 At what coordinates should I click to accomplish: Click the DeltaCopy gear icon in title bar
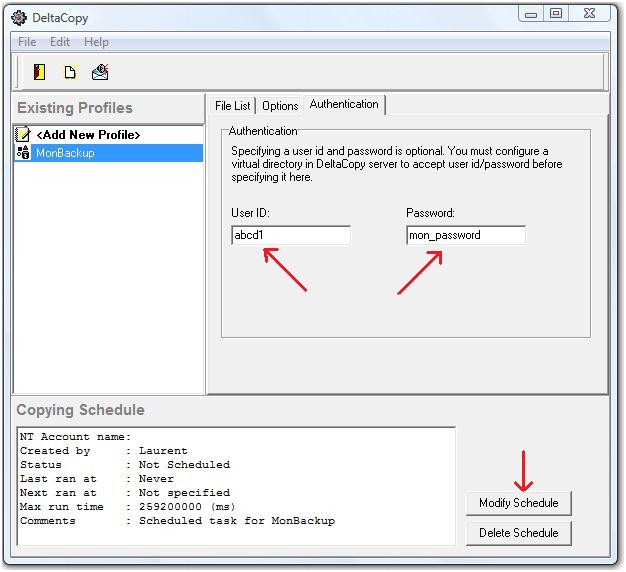click(x=19, y=18)
